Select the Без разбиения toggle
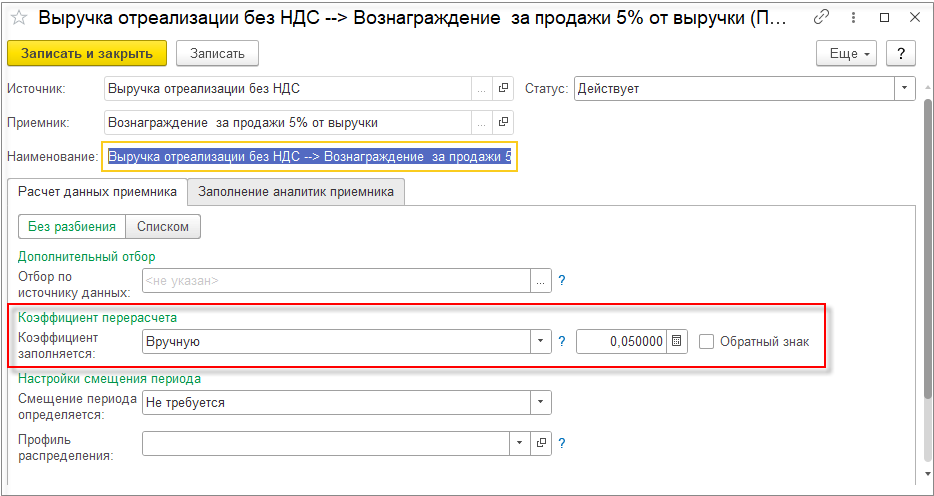The image size is (934, 496). coord(72,227)
